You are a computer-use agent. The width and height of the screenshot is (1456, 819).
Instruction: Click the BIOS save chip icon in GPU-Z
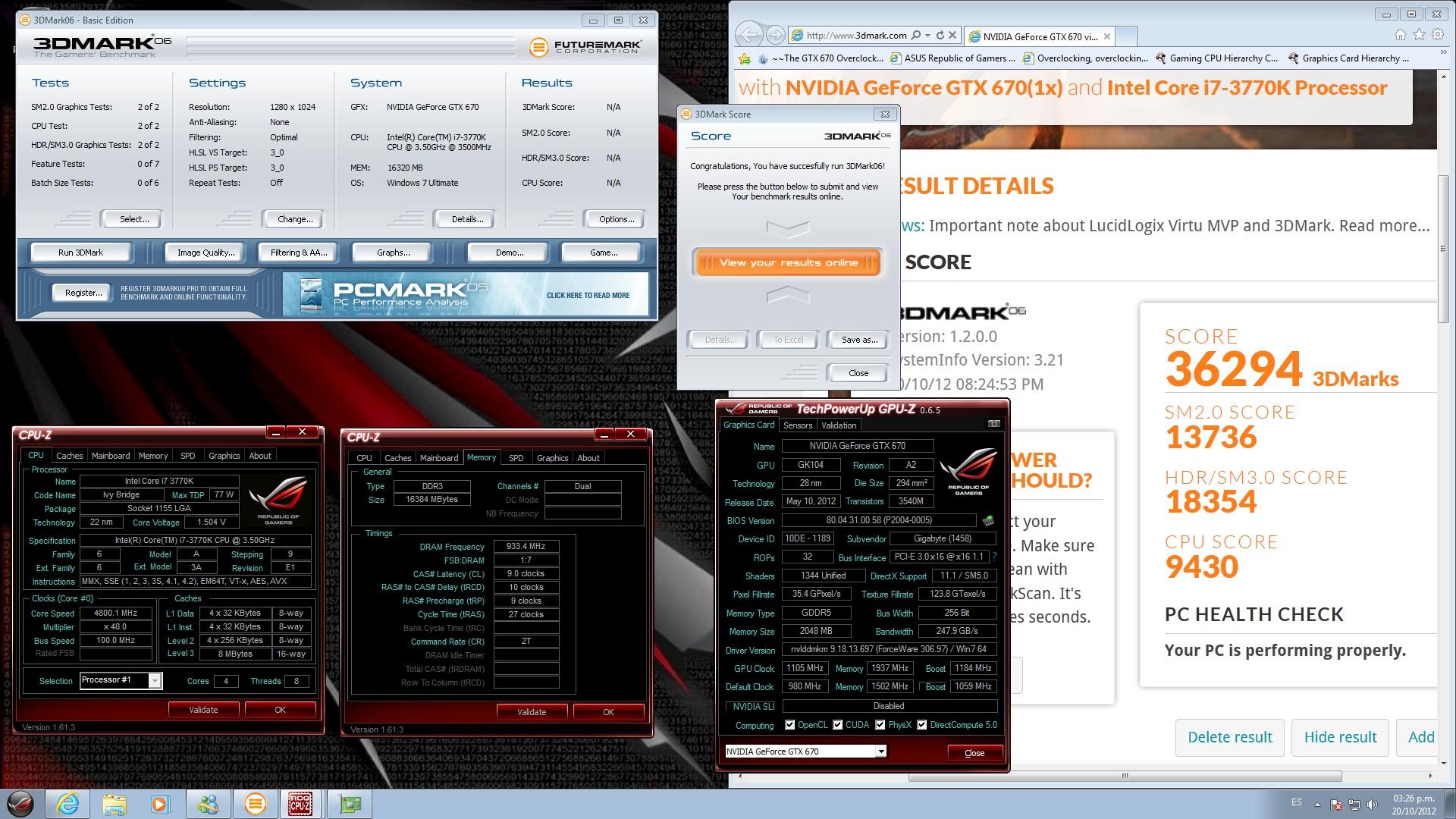(x=988, y=520)
